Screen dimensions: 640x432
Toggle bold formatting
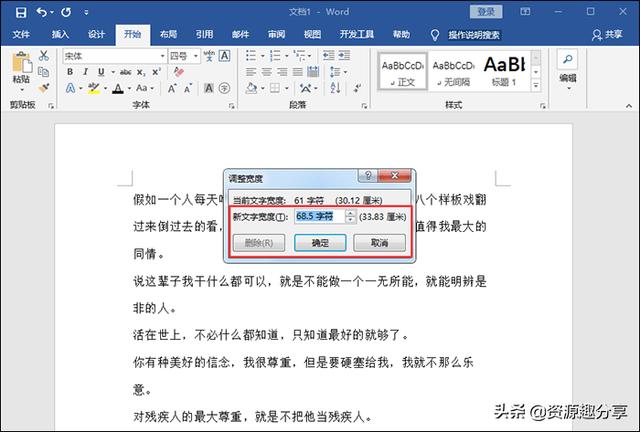[x=70, y=72]
